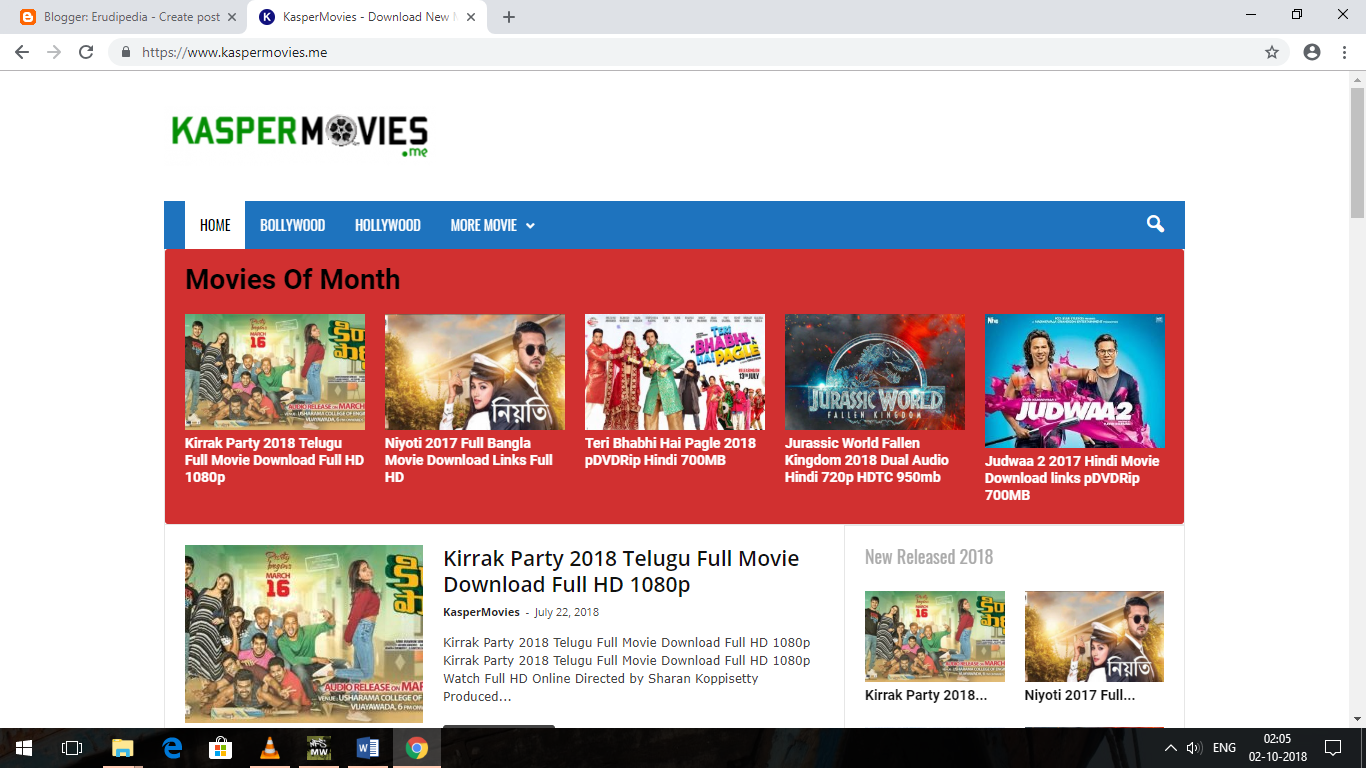
Task: Open a new browser tab
Action: pos(509,17)
